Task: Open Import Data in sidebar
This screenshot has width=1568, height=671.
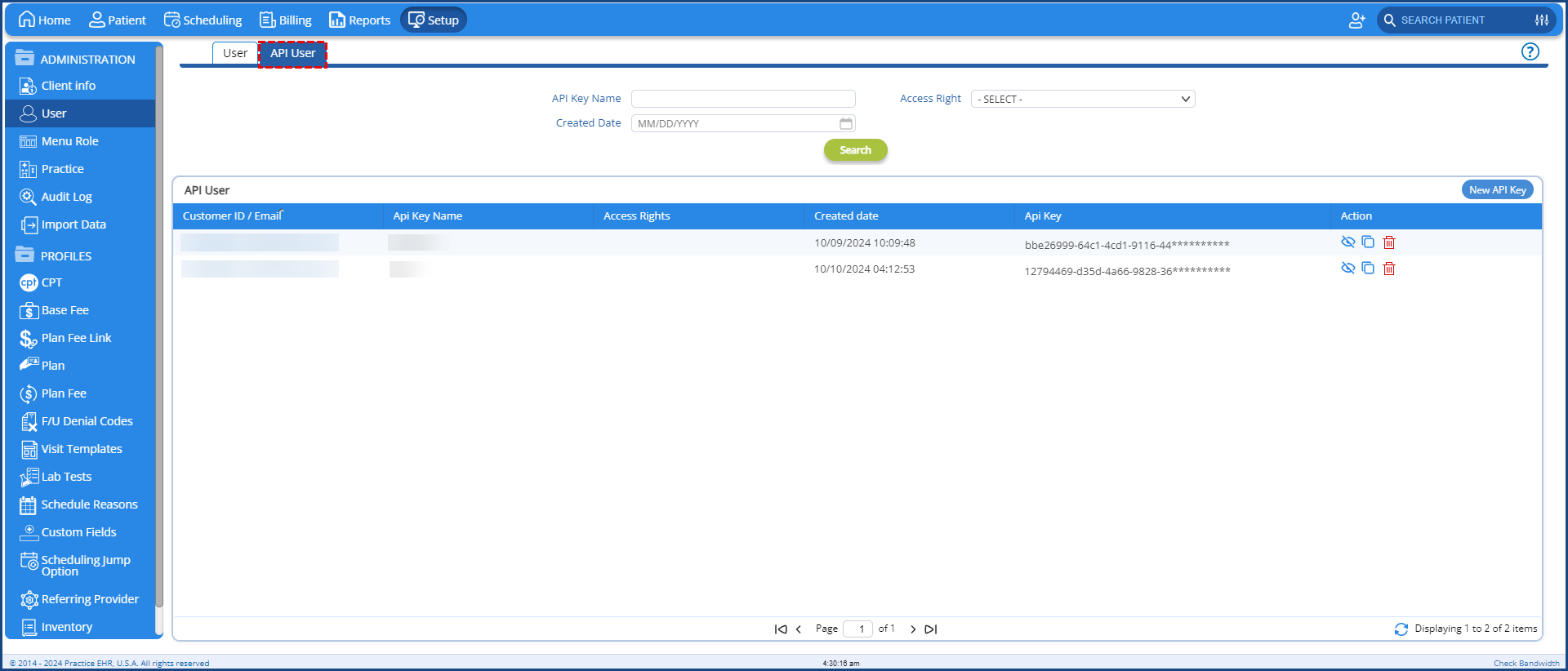Action: pos(80,224)
